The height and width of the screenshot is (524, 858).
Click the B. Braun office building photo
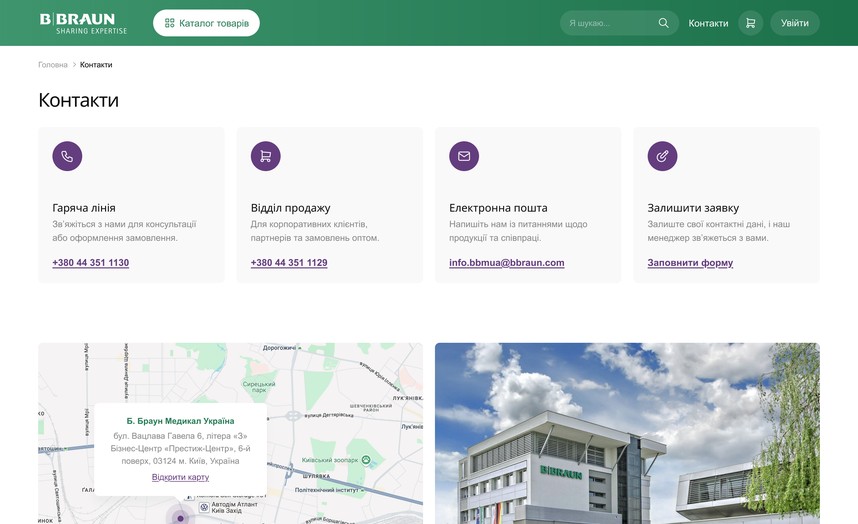pyautogui.click(x=627, y=433)
